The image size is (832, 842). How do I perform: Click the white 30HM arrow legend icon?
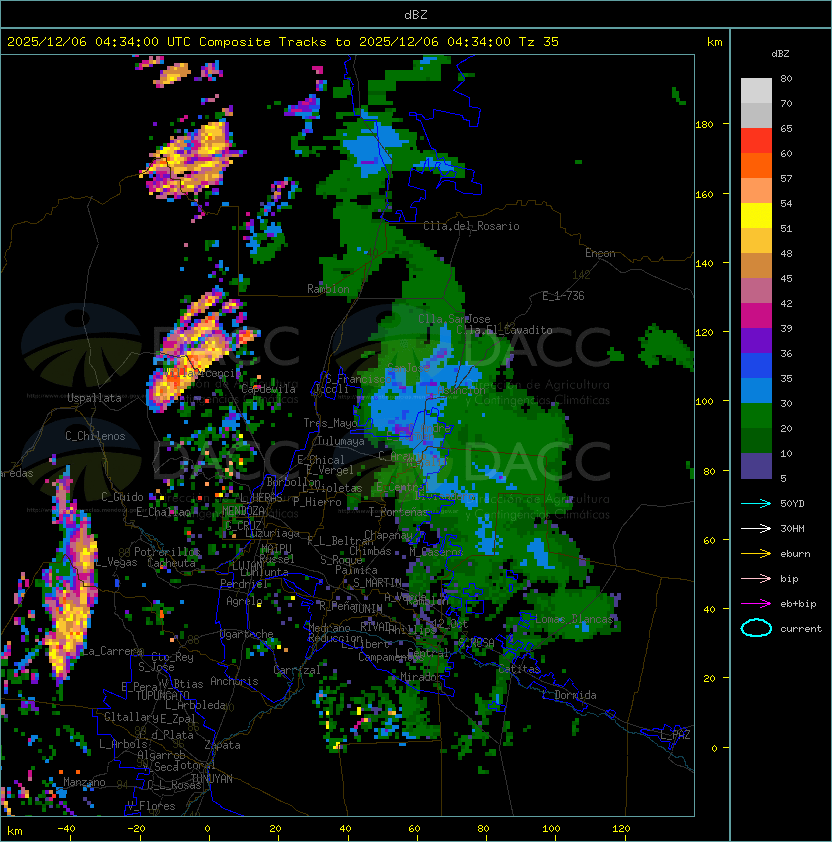click(756, 528)
